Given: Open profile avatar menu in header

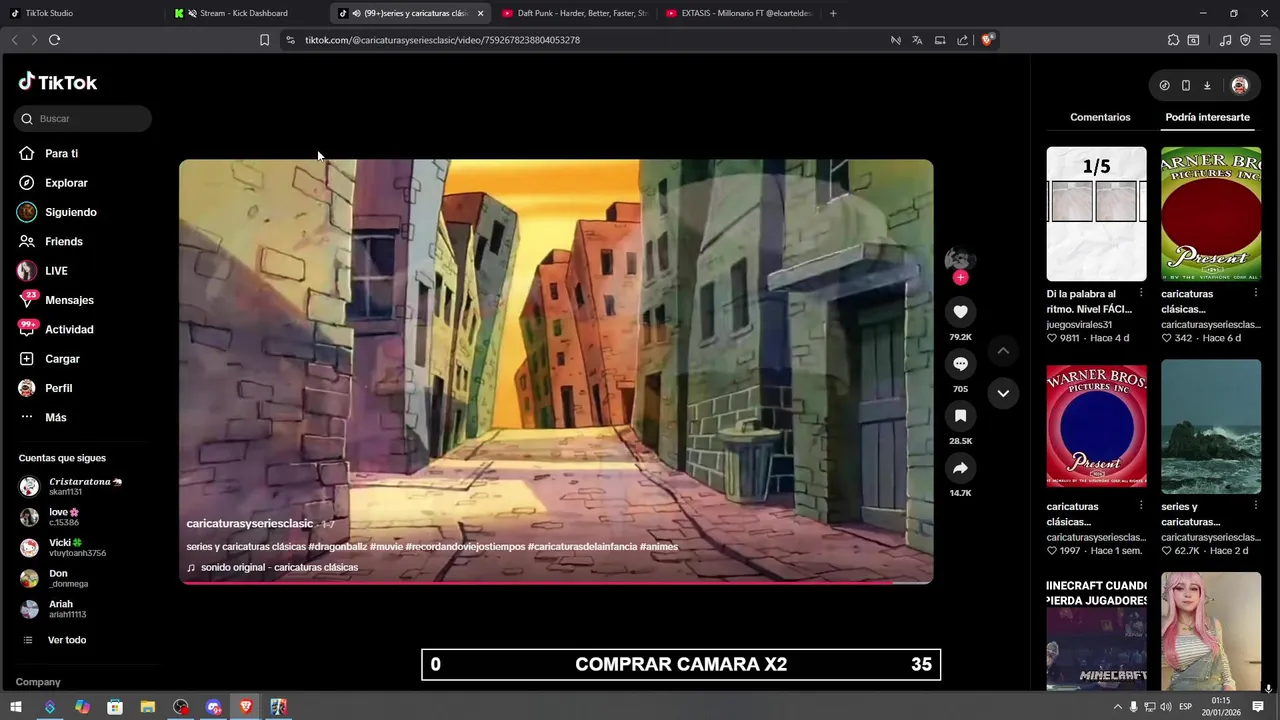Looking at the screenshot, I should pyautogui.click(x=1240, y=86).
